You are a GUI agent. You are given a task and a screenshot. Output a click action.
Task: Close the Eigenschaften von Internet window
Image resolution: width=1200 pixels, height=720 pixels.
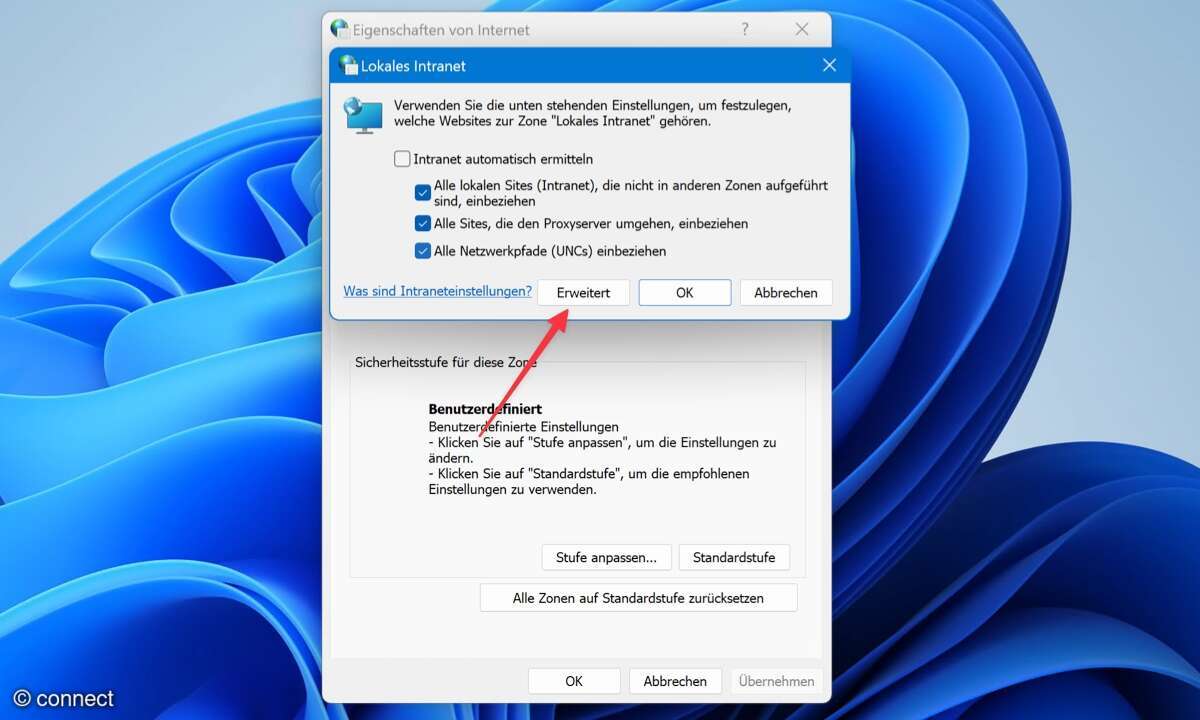802,29
